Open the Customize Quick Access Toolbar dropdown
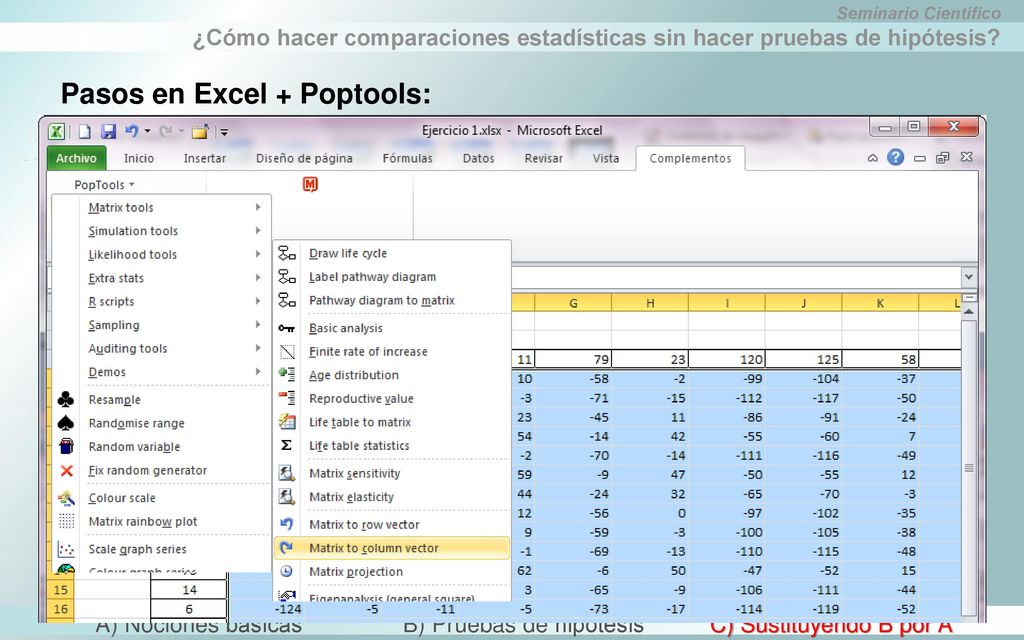Image resolution: width=1024 pixels, height=640 pixels. [224, 132]
